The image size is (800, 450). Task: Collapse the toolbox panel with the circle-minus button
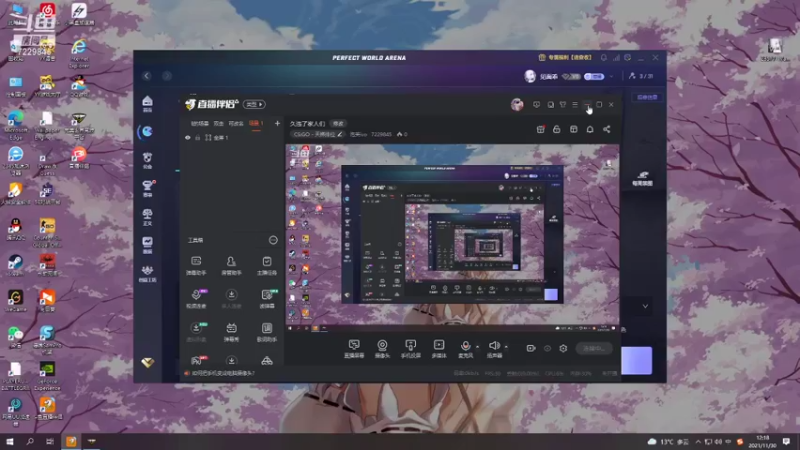tap(273, 240)
